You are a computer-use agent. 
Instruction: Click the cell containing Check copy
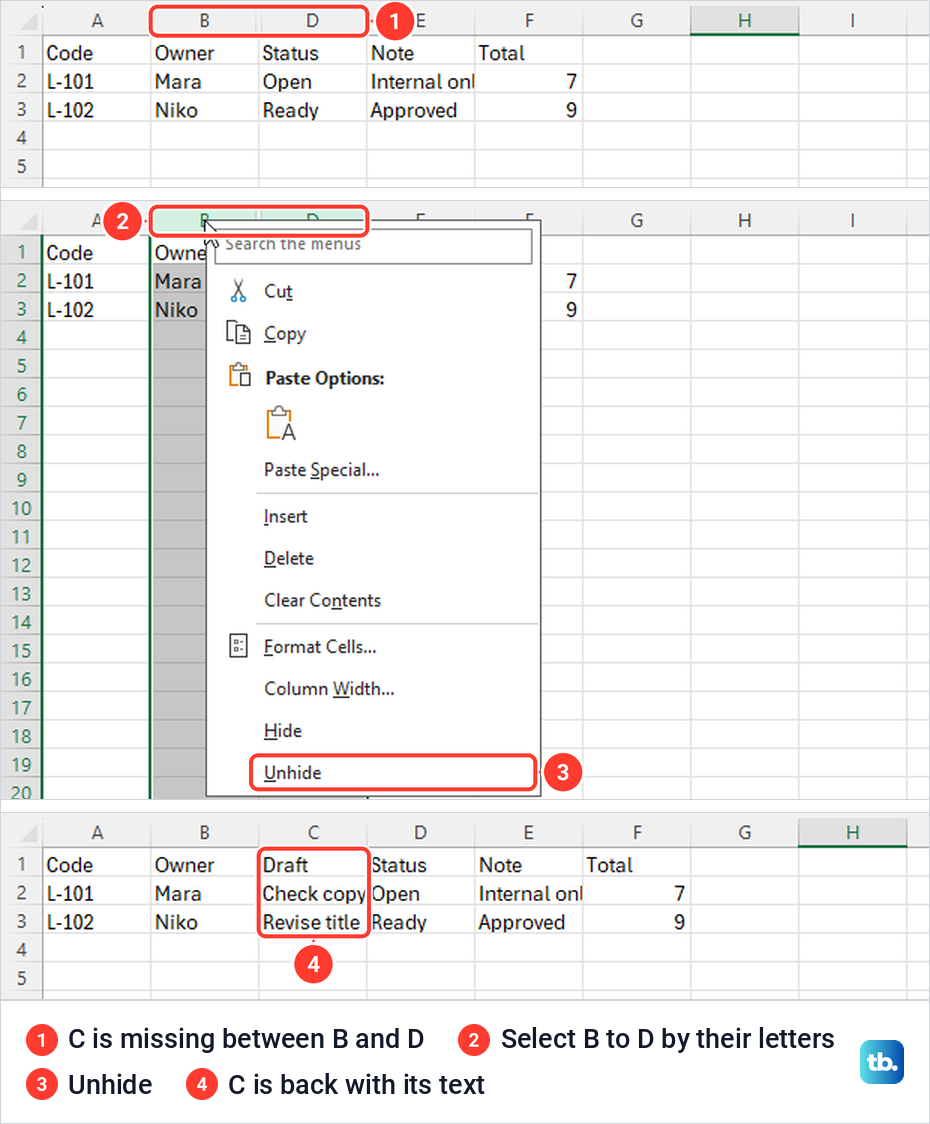tap(313, 894)
